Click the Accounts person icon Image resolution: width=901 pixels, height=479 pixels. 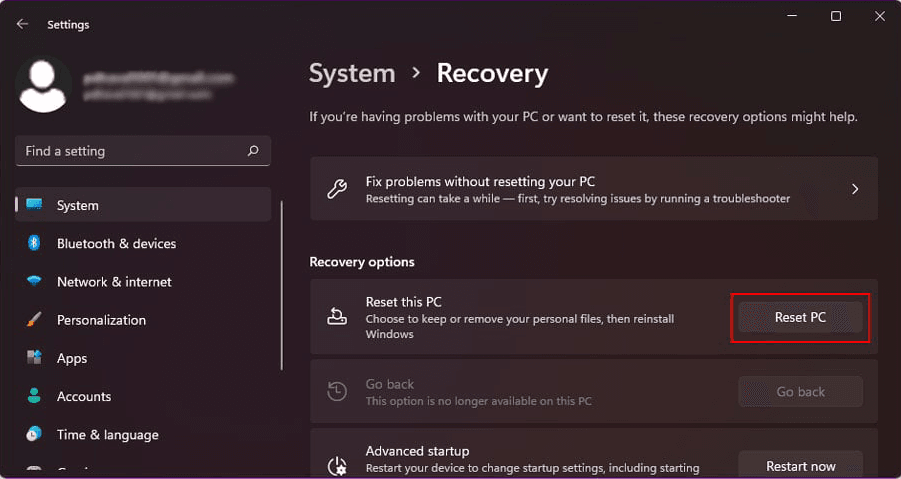point(34,396)
